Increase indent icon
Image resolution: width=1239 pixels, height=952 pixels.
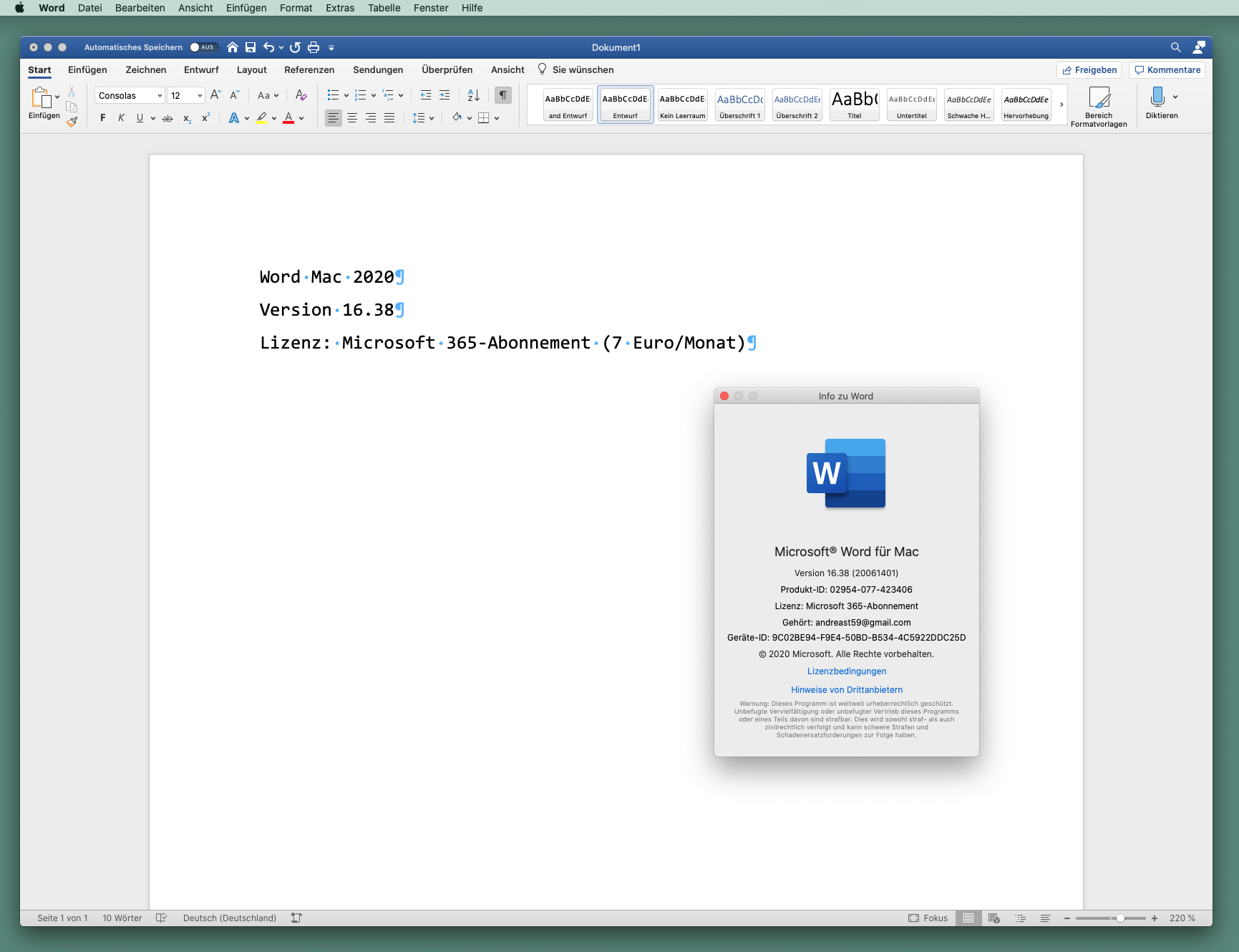tap(444, 95)
